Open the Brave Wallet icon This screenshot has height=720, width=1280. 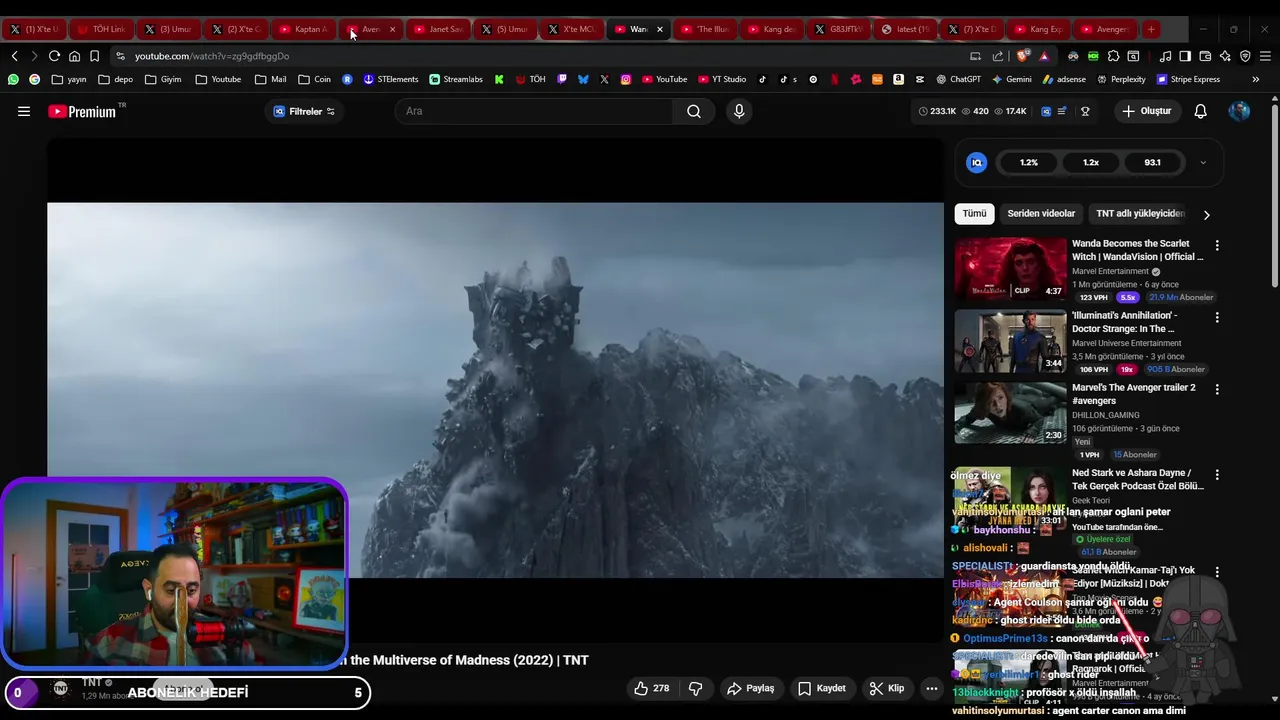[1205, 56]
